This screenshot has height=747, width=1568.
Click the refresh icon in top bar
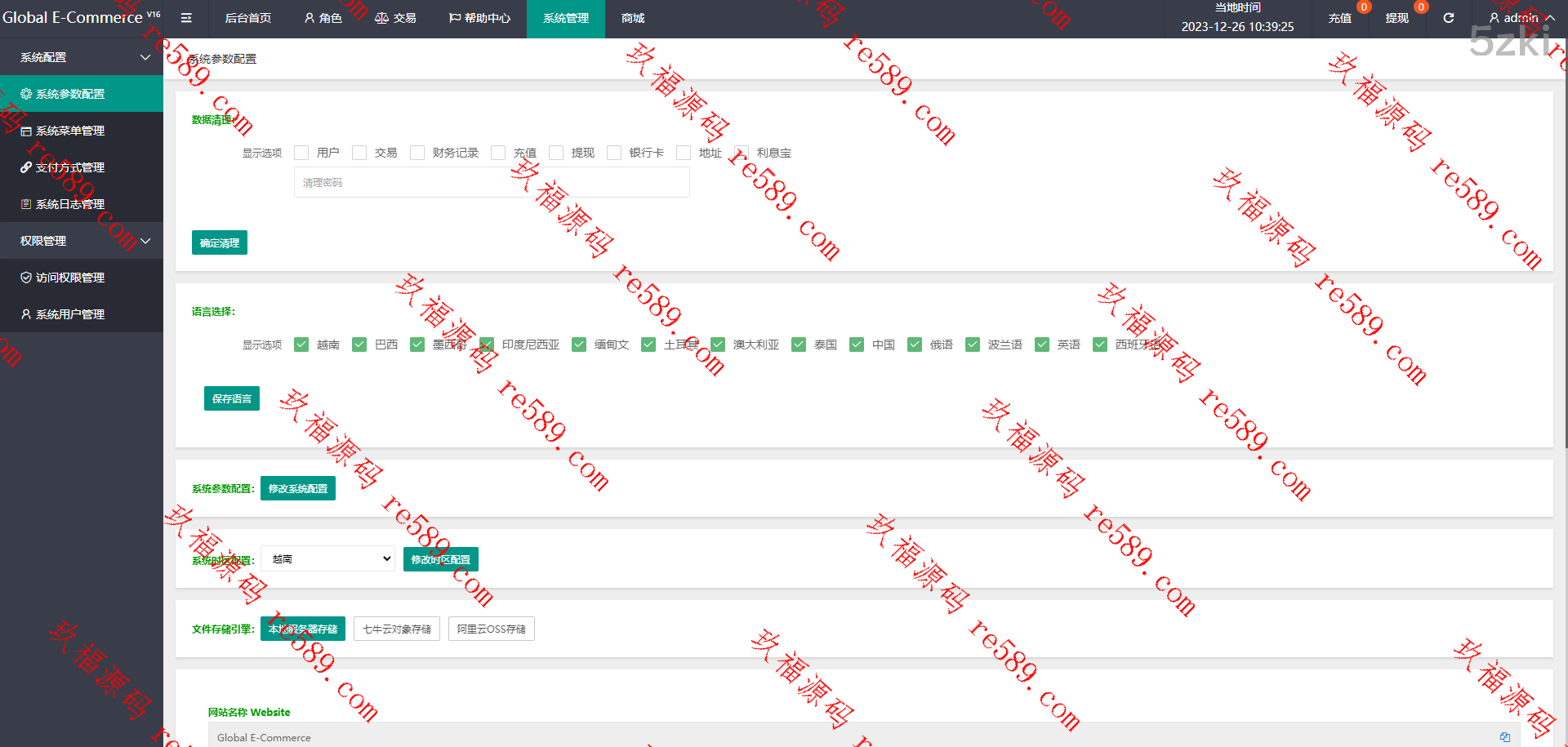pyautogui.click(x=1448, y=18)
